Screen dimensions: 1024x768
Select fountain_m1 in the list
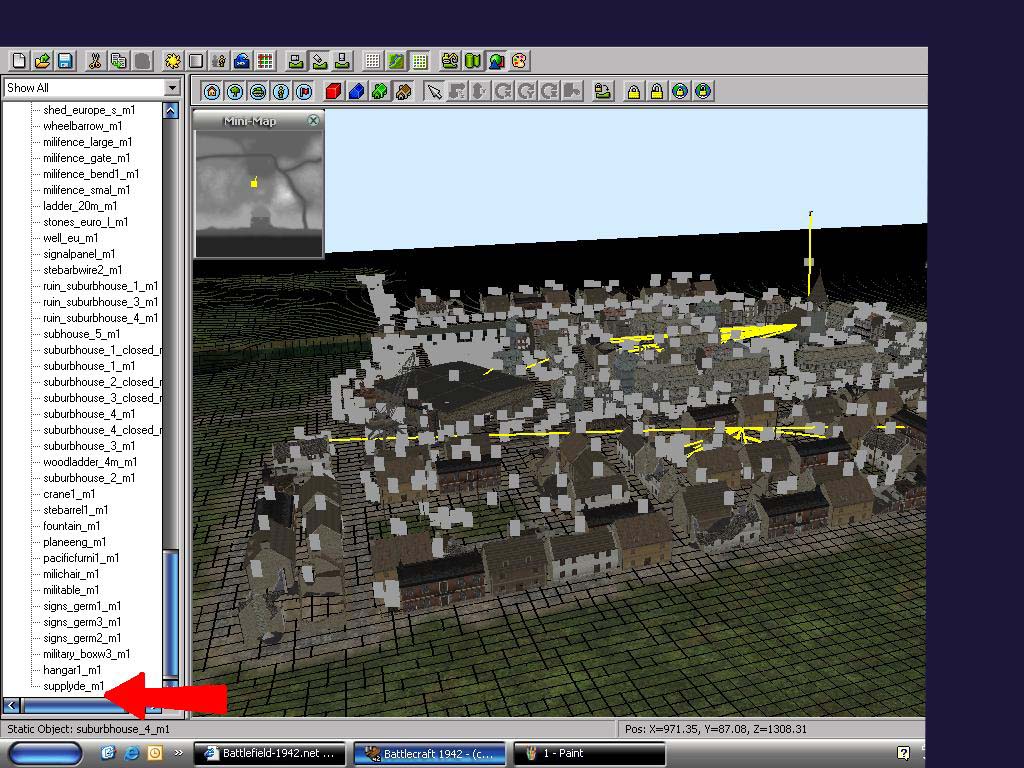point(71,526)
